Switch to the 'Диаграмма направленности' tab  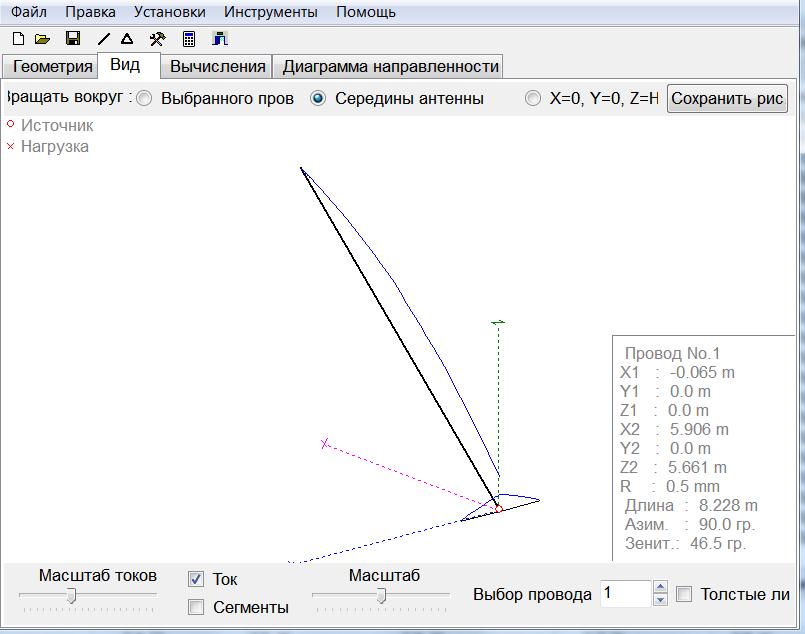click(390, 66)
